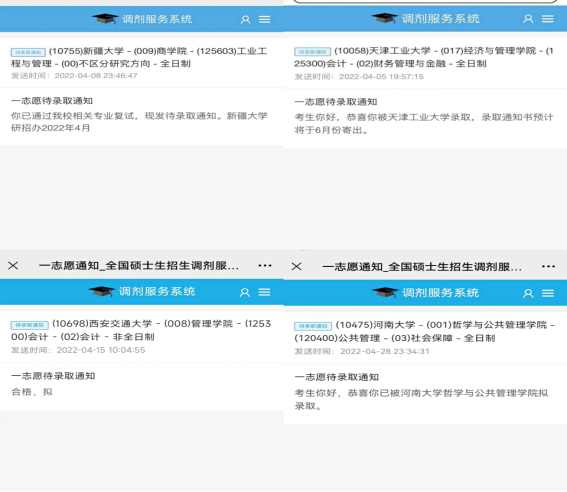Image resolution: width=567 pixels, height=492 pixels.
Task: Open user profile icon in Xi'an Jiaotong panel
Action: (x=245, y=292)
